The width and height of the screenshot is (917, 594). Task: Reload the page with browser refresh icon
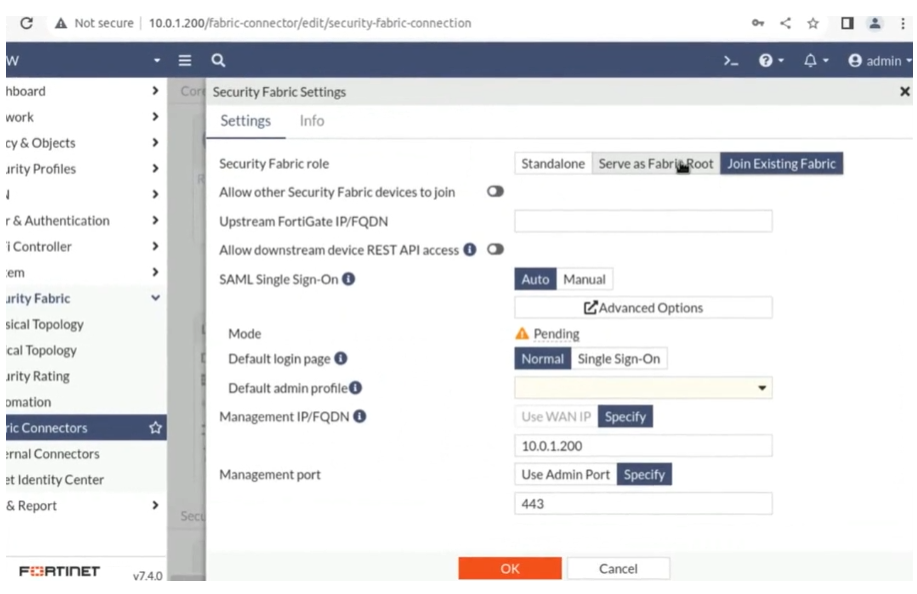(x=26, y=23)
